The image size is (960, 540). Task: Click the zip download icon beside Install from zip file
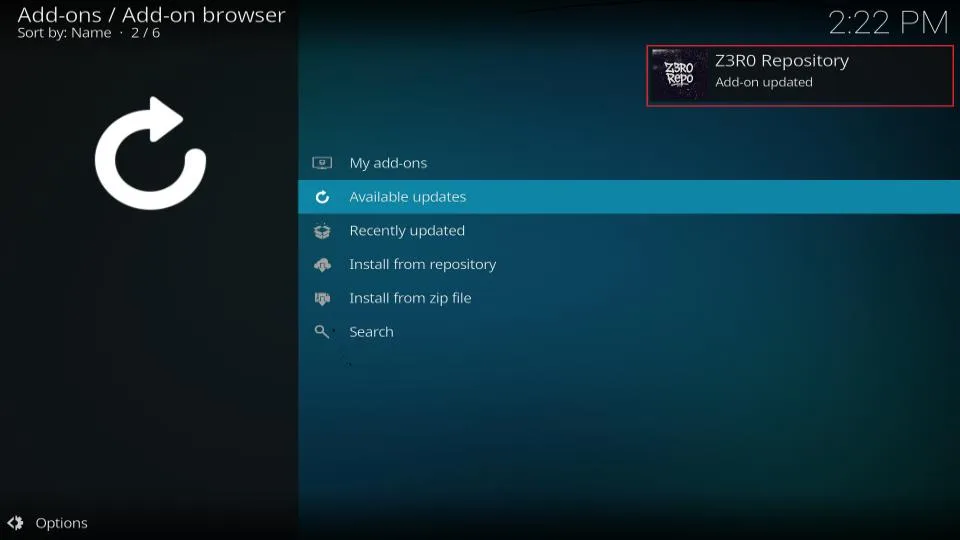[x=322, y=298]
